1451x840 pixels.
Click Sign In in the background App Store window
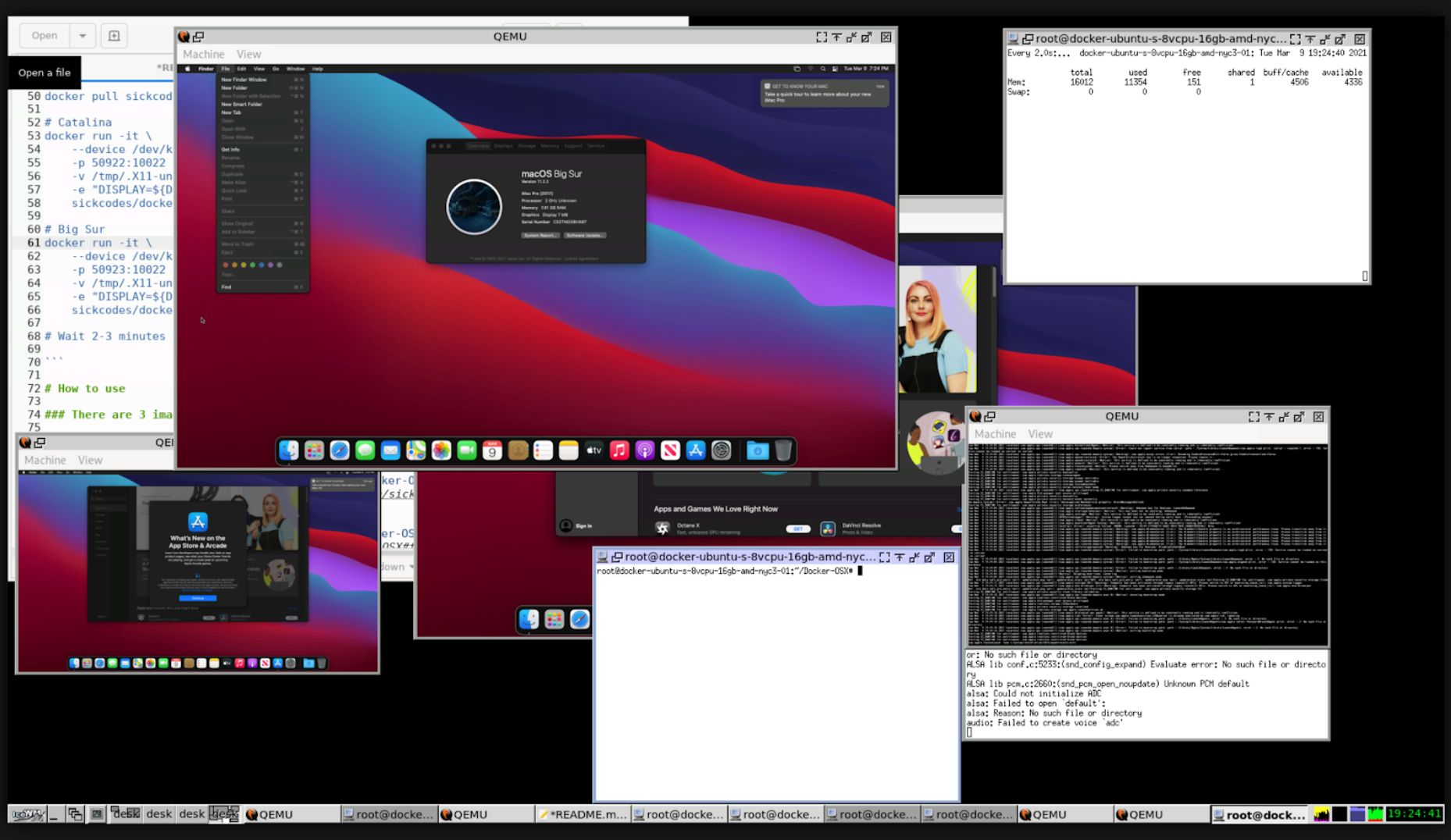[x=576, y=526]
